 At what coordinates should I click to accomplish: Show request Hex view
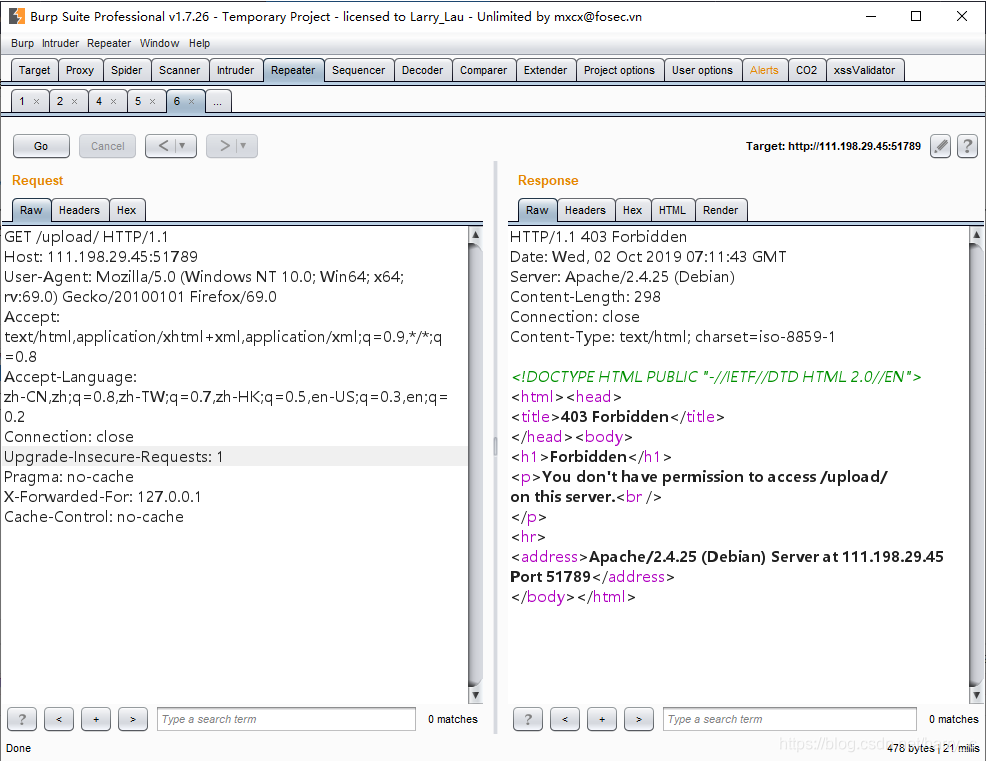[x=126, y=210]
